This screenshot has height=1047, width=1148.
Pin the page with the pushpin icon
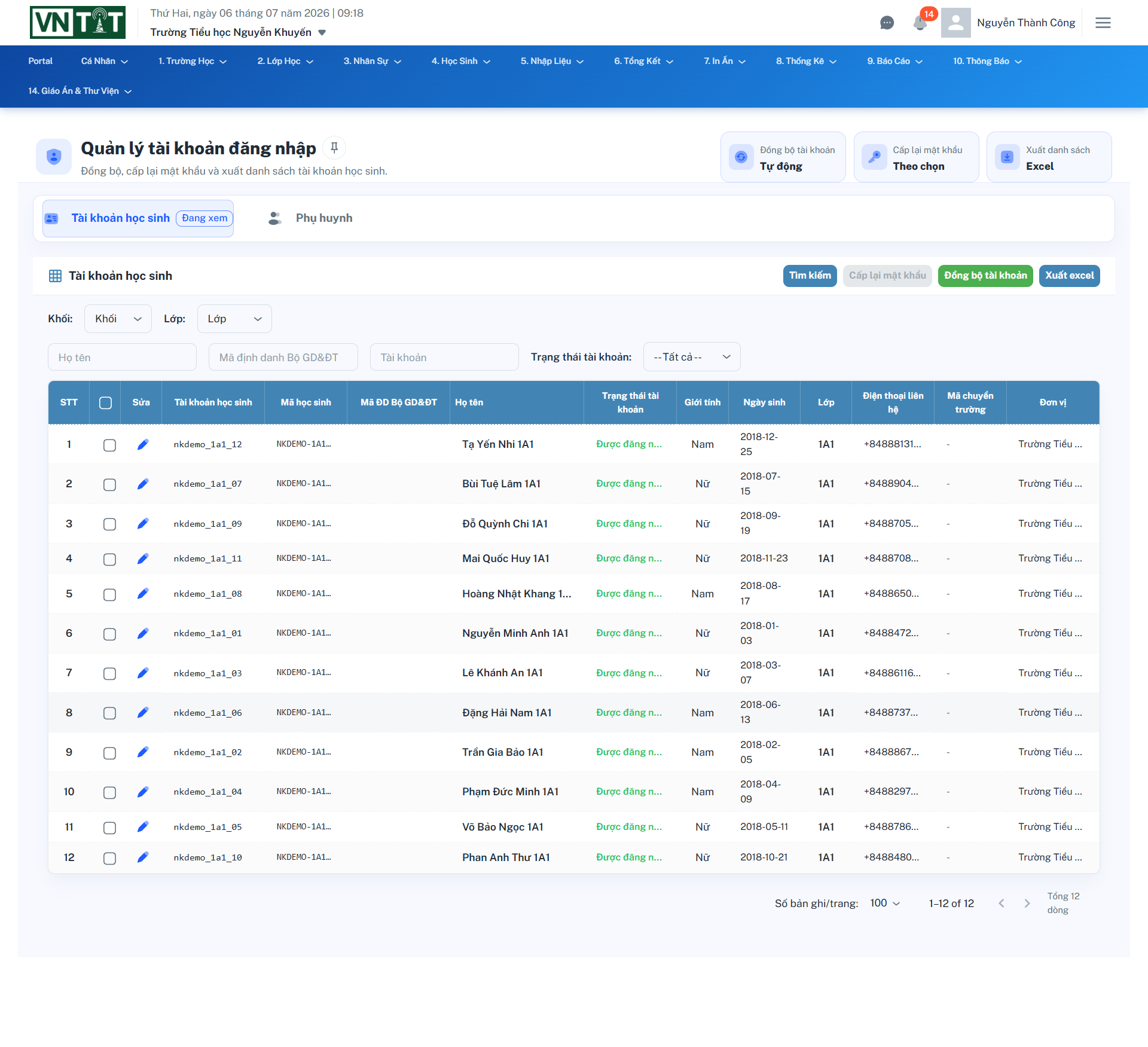coord(334,148)
